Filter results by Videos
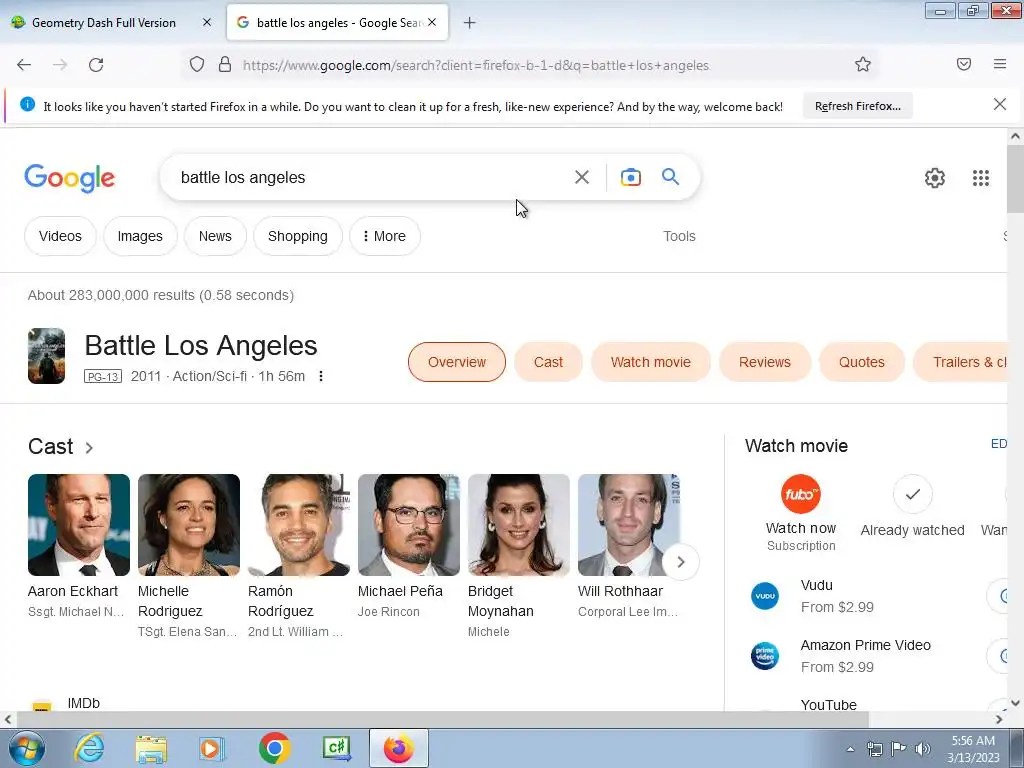The image size is (1024, 768). click(x=60, y=236)
